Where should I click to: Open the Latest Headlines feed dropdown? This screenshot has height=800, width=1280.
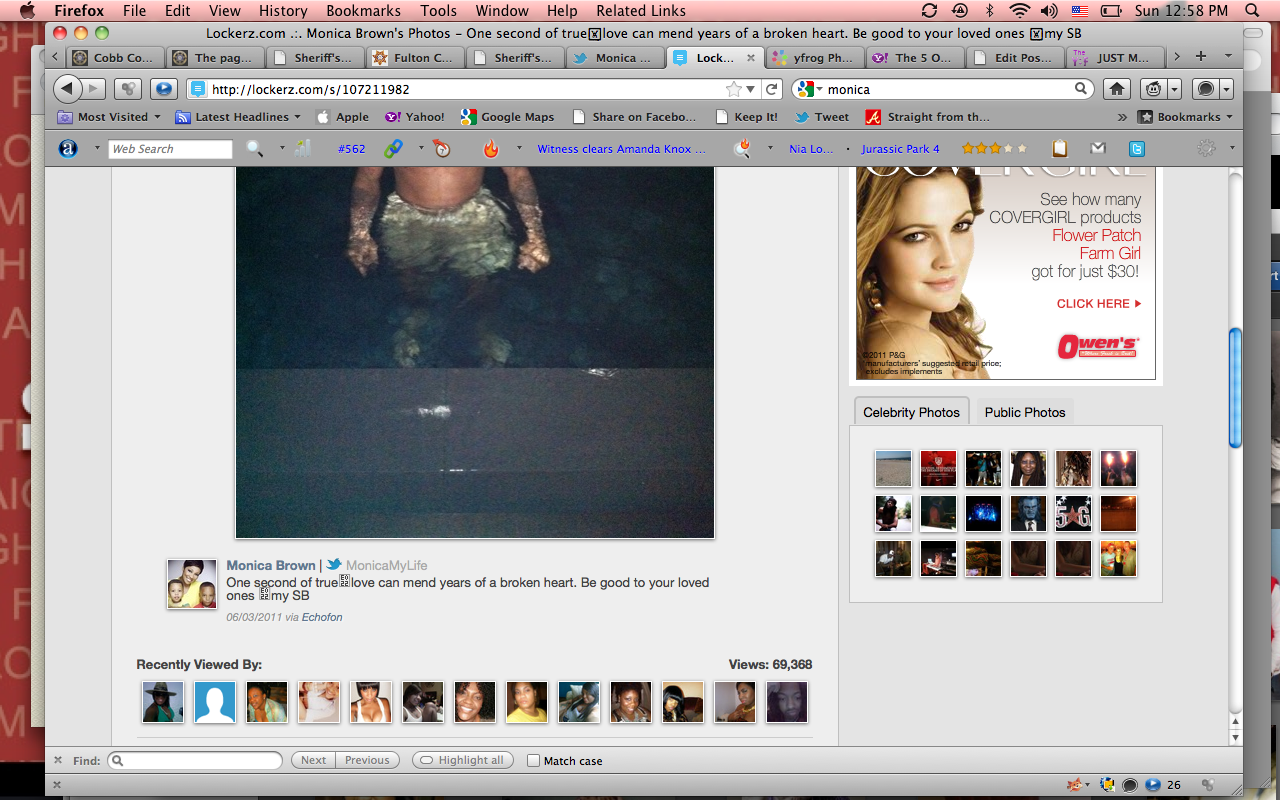coord(238,117)
